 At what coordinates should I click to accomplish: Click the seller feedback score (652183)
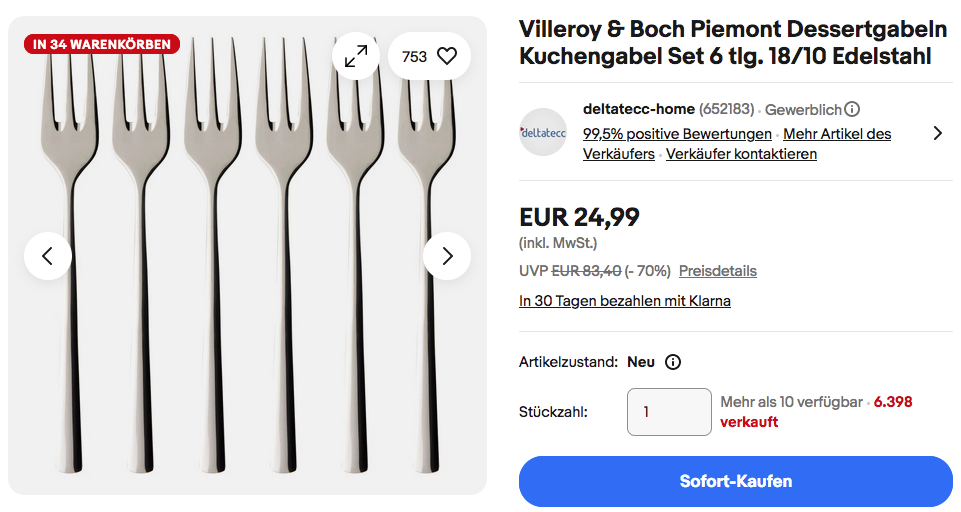[727, 109]
